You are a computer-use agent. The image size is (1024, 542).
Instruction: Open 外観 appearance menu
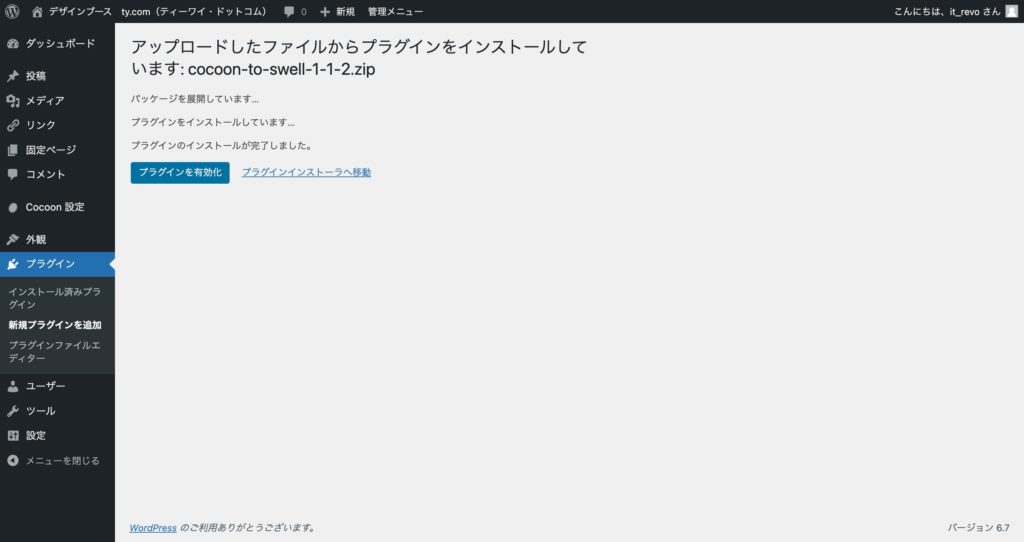click(36, 240)
